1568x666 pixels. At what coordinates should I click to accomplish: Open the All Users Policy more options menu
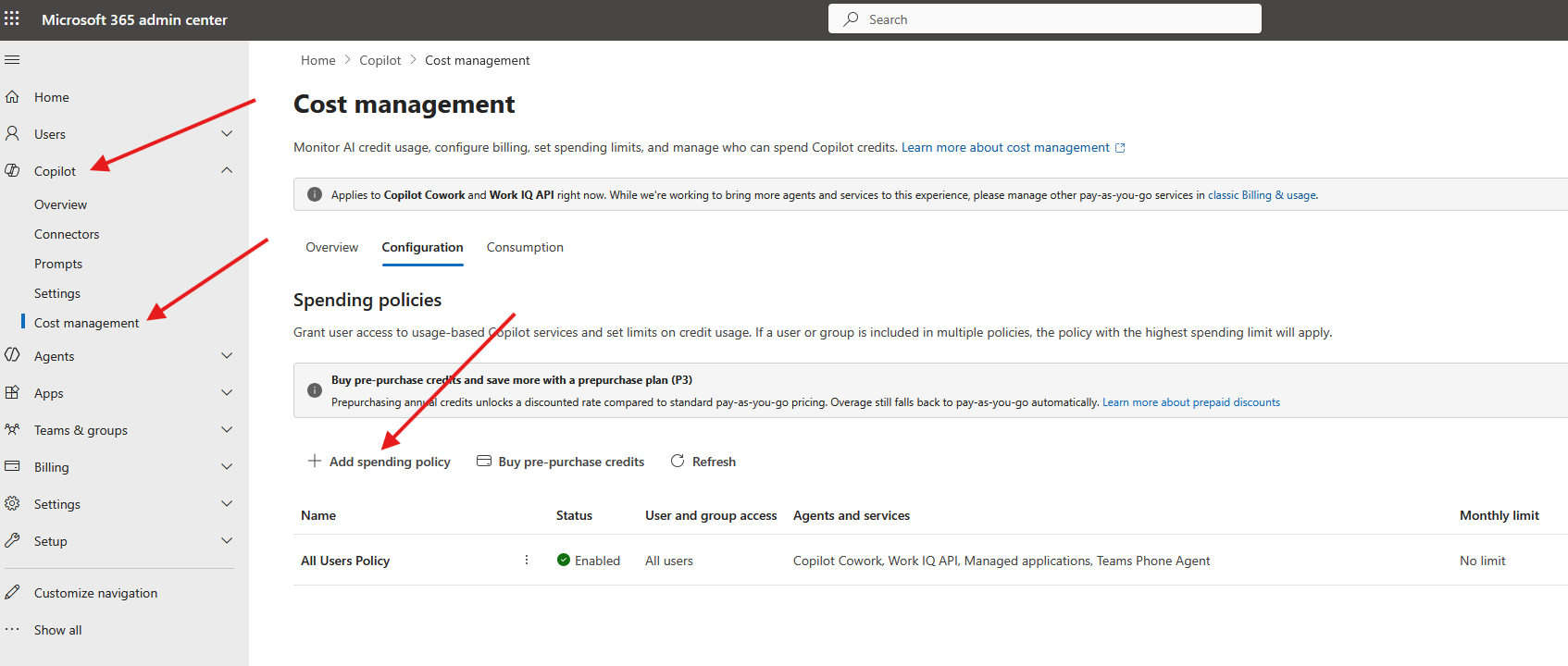pos(527,560)
